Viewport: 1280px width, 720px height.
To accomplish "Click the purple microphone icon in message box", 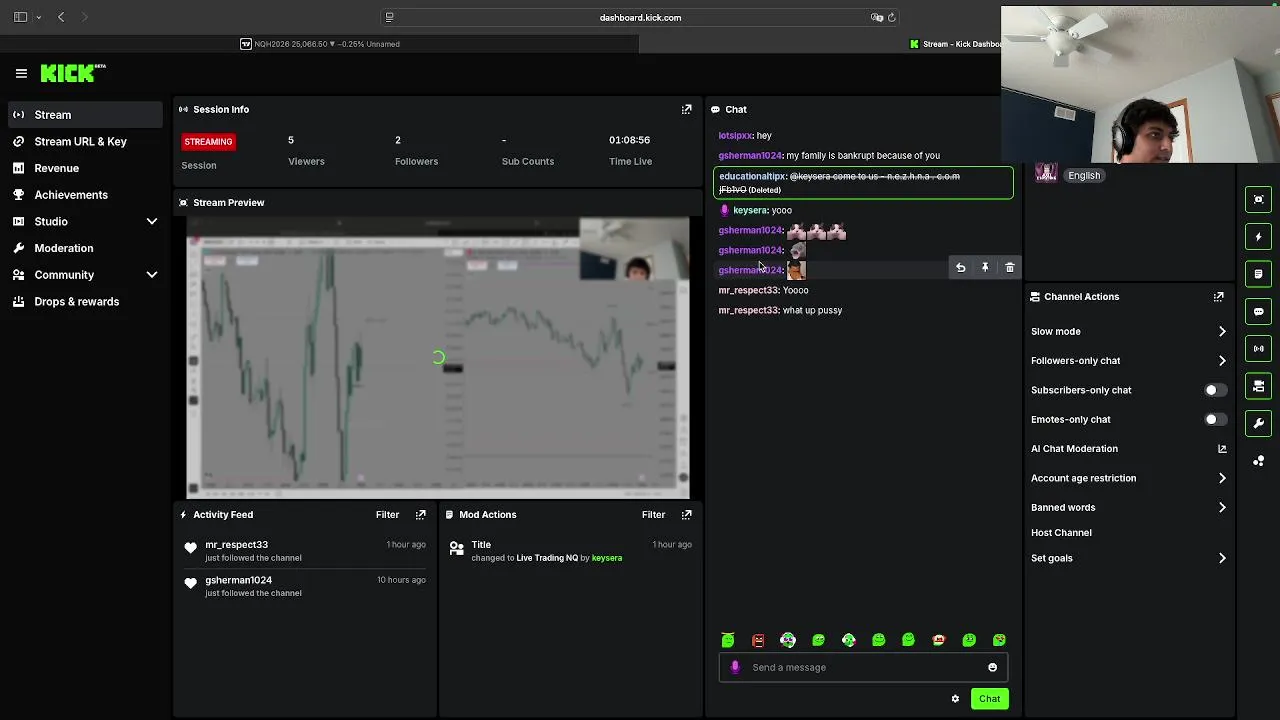I will click(x=735, y=667).
